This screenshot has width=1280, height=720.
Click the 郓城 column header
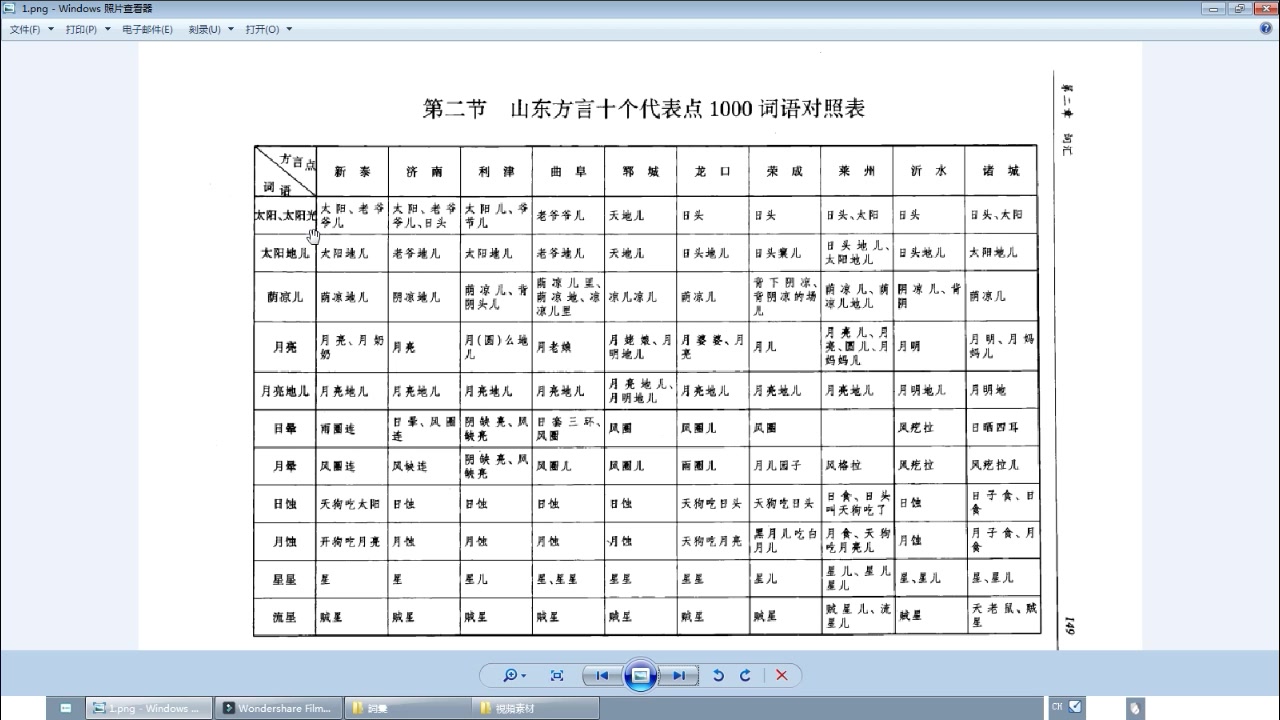[x=640, y=172]
